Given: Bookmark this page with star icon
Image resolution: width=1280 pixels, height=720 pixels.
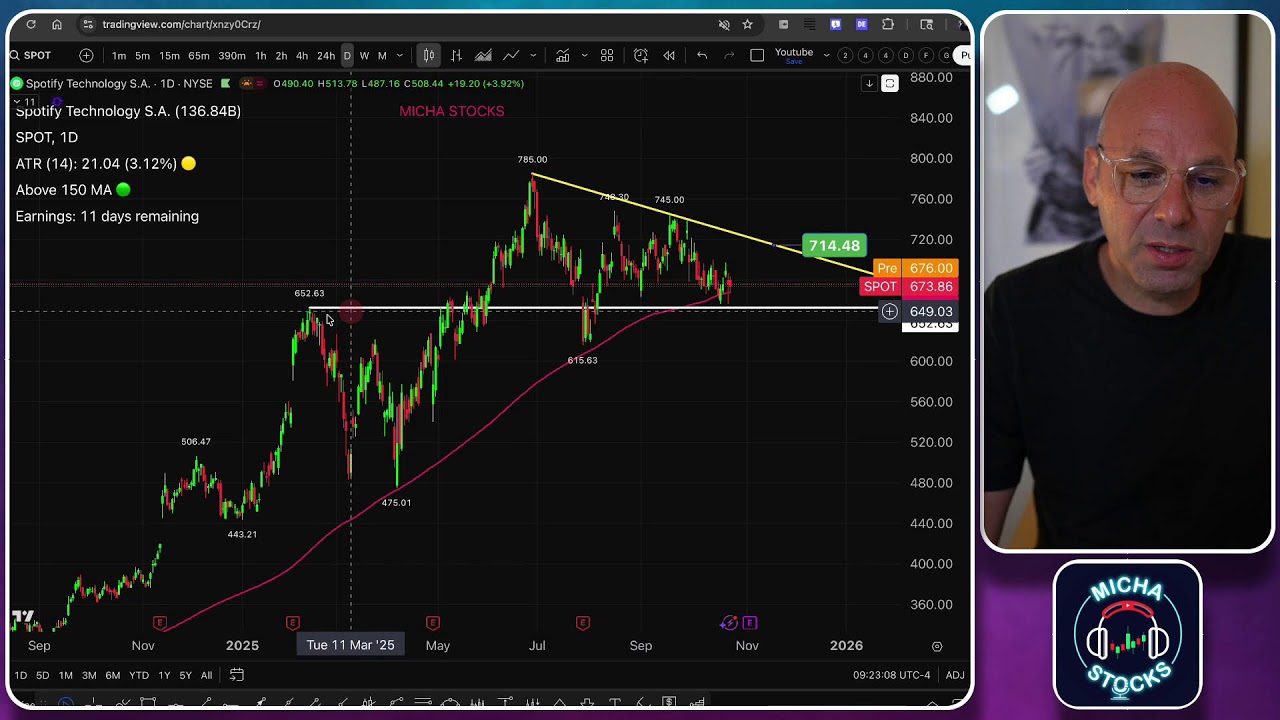Looking at the screenshot, I should (747, 24).
